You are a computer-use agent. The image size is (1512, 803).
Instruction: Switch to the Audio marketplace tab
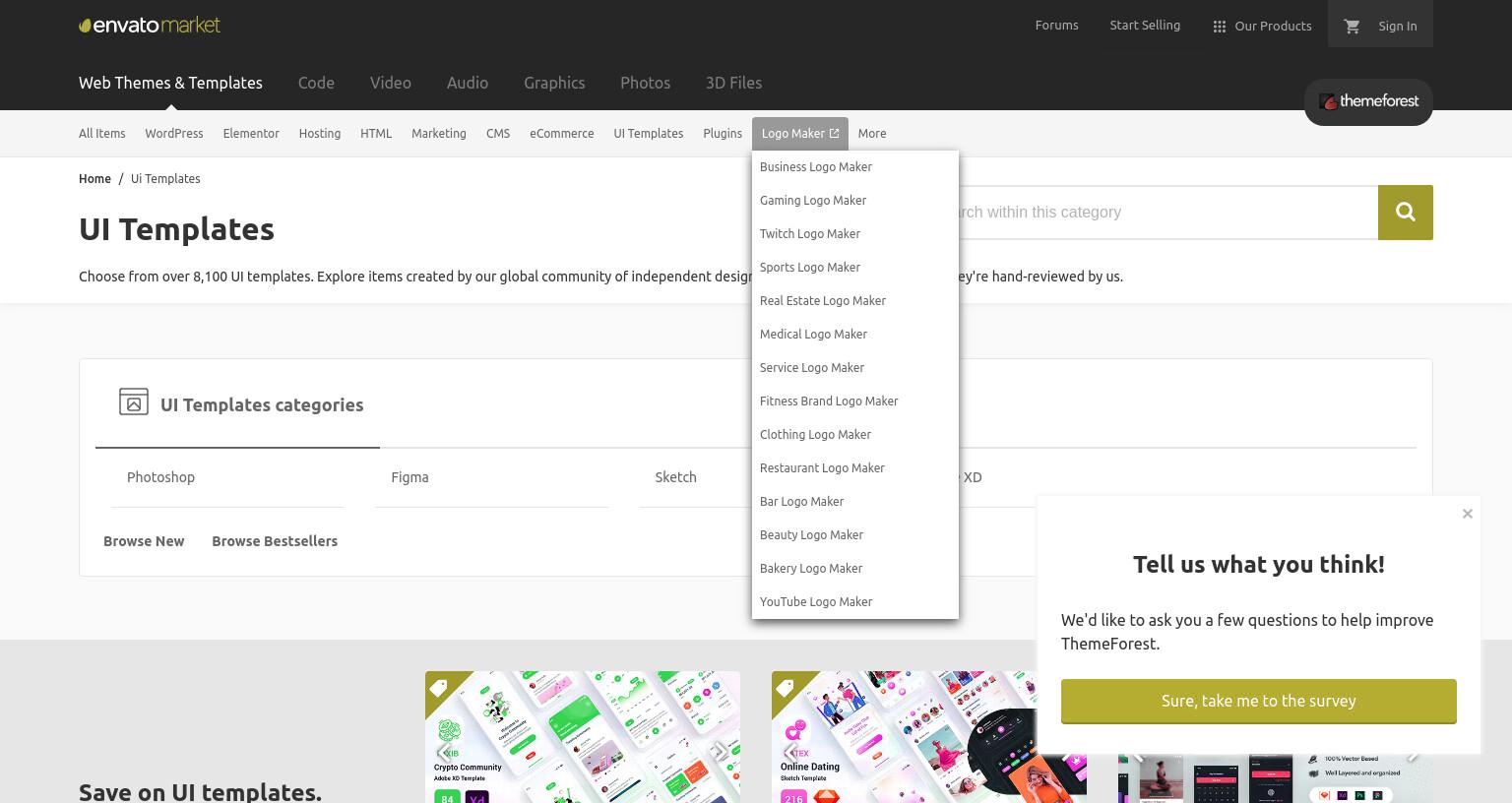(x=468, y=83)
